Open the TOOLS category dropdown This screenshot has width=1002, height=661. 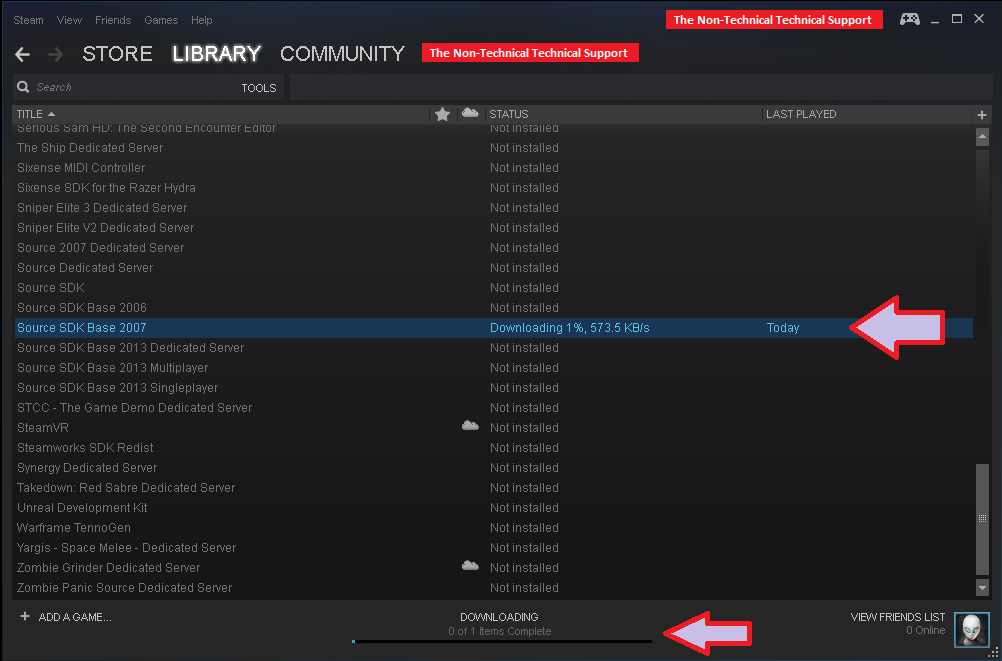tap(259, 88)
